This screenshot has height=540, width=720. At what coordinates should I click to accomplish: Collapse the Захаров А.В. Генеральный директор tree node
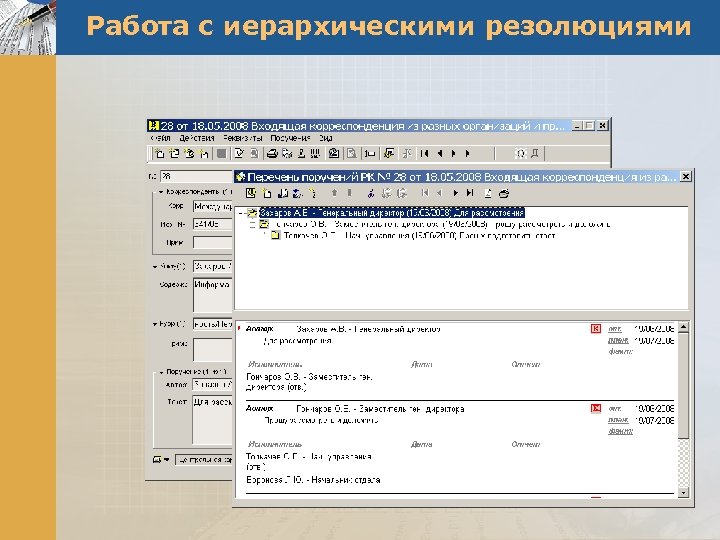[240, 213]
